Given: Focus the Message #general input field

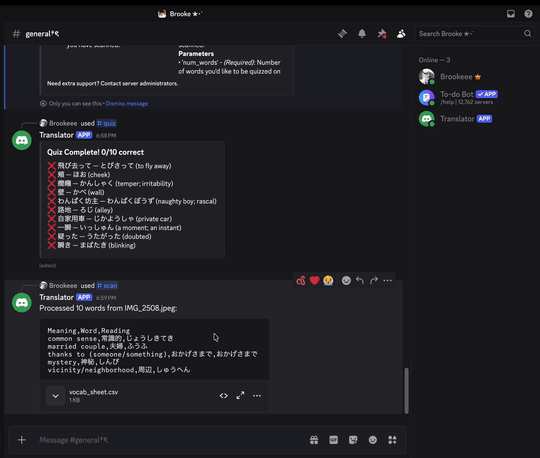Looking at the screenshot, I should tap(172, 440).
